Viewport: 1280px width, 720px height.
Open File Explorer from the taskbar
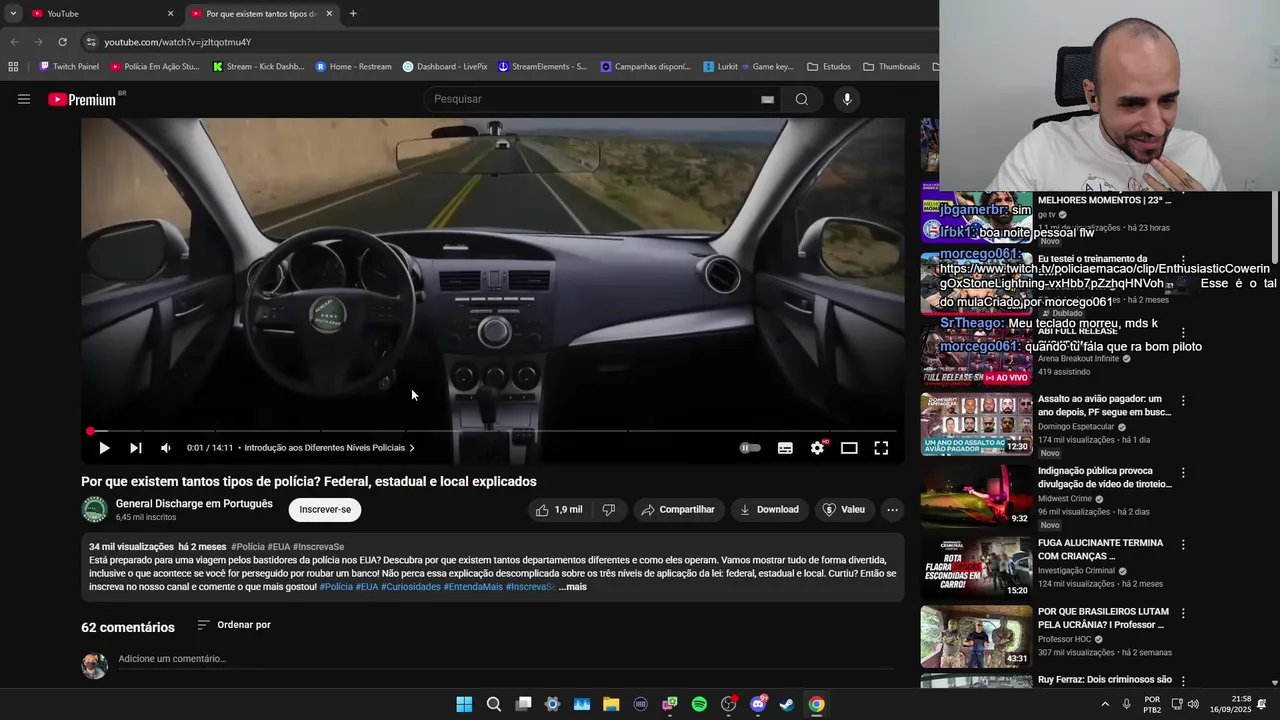[x=611, y=704]
